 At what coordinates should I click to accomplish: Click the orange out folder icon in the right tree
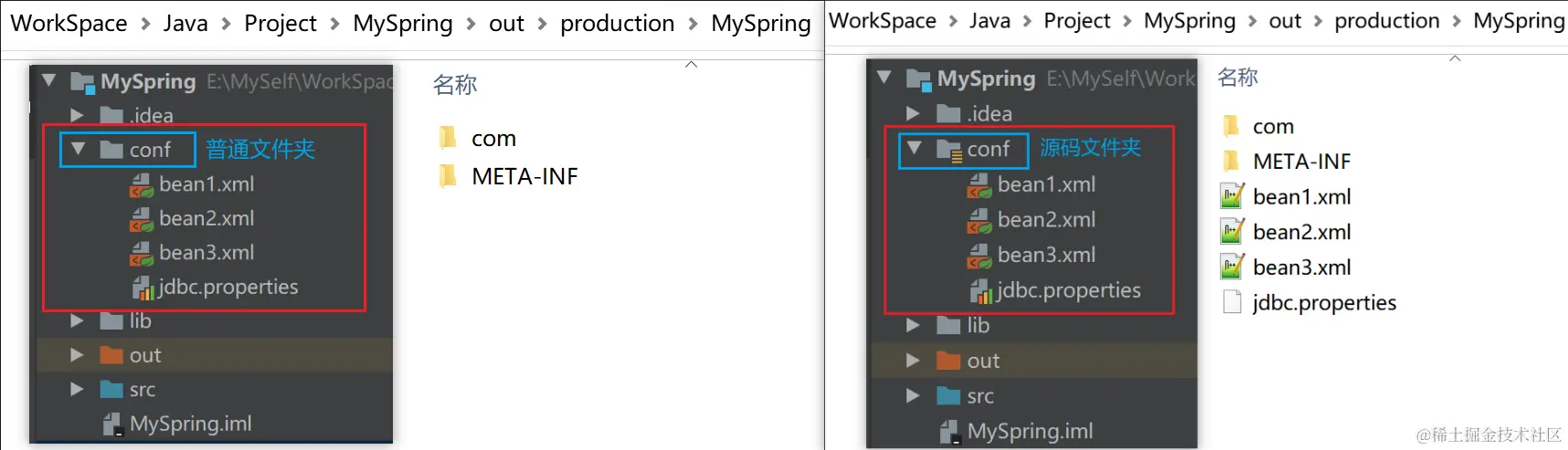click(x=949, y=361)
